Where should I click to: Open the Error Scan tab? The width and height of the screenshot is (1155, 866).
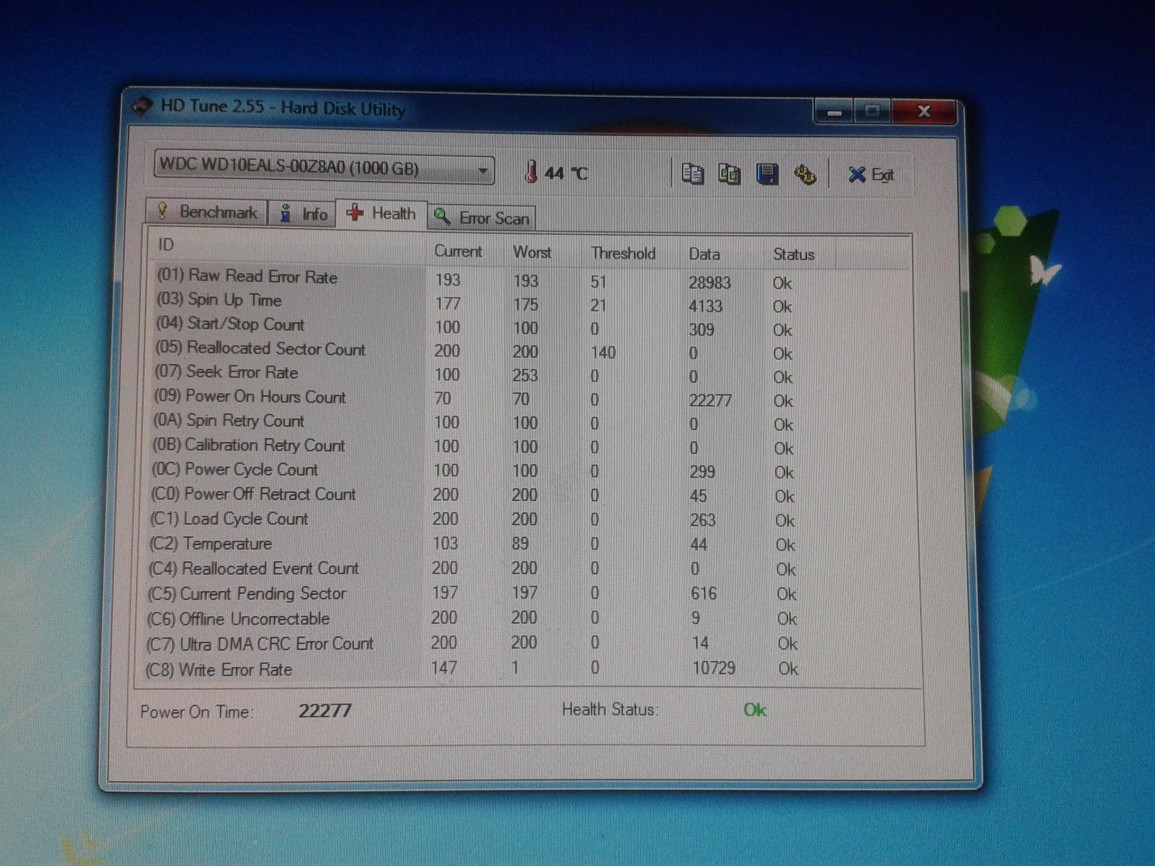coord(482,218)
